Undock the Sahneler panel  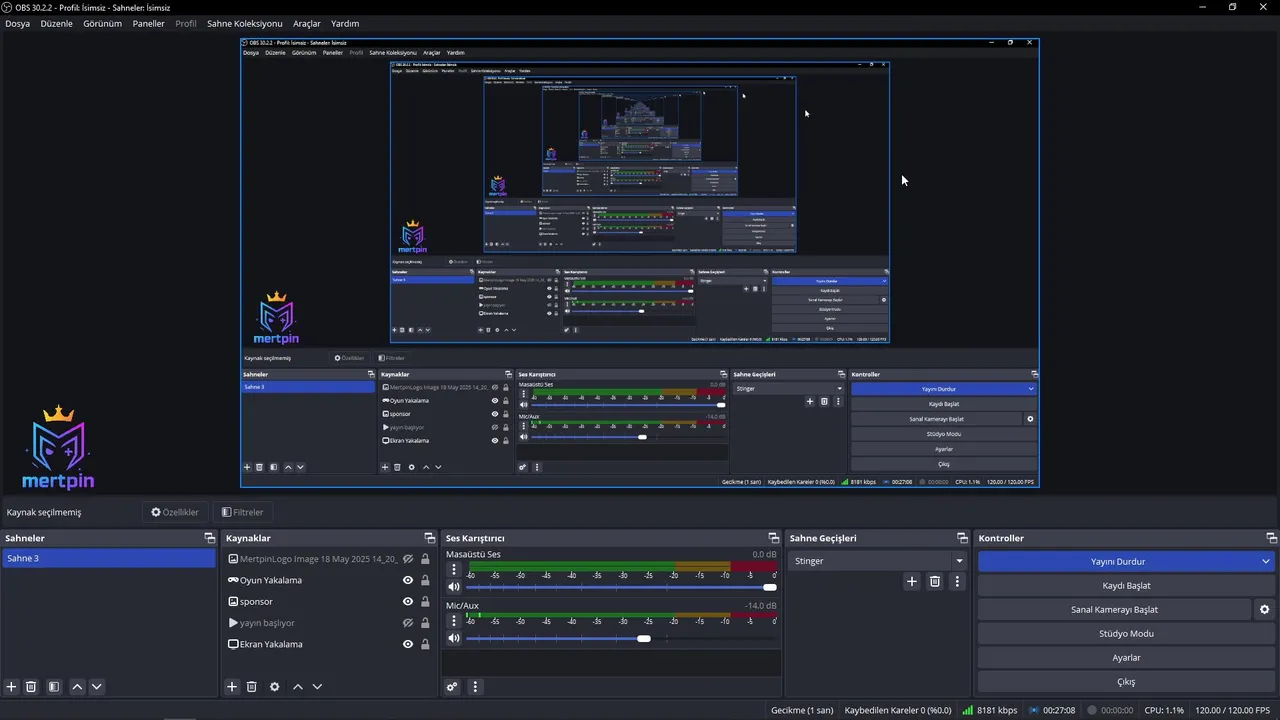pos(209,538)
